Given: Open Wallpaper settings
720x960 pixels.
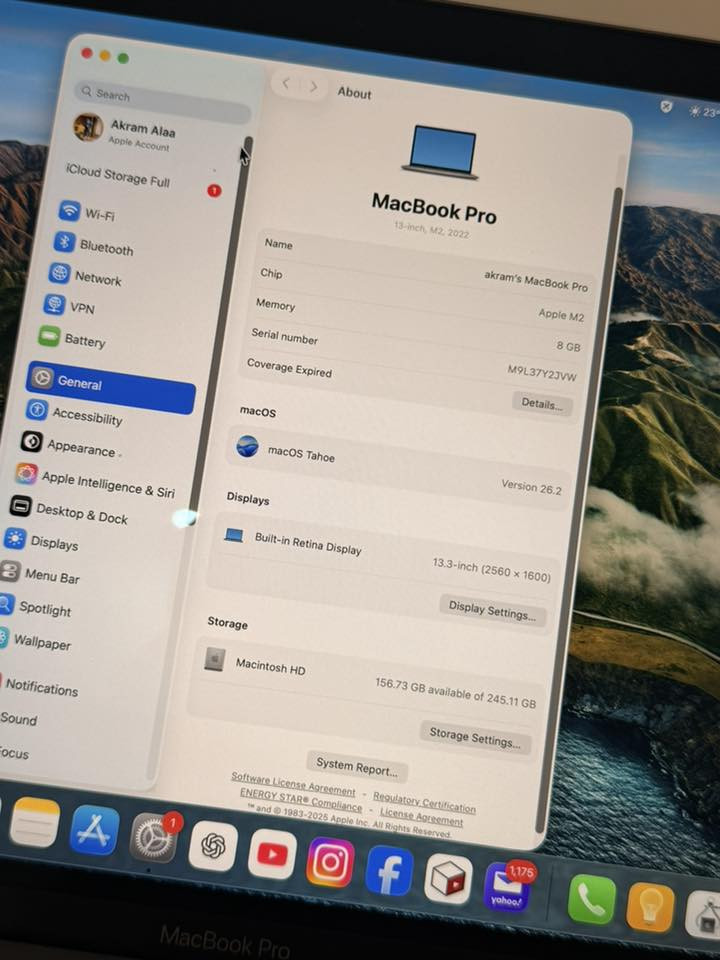Looking at the screenshot, I should [35, 640].
